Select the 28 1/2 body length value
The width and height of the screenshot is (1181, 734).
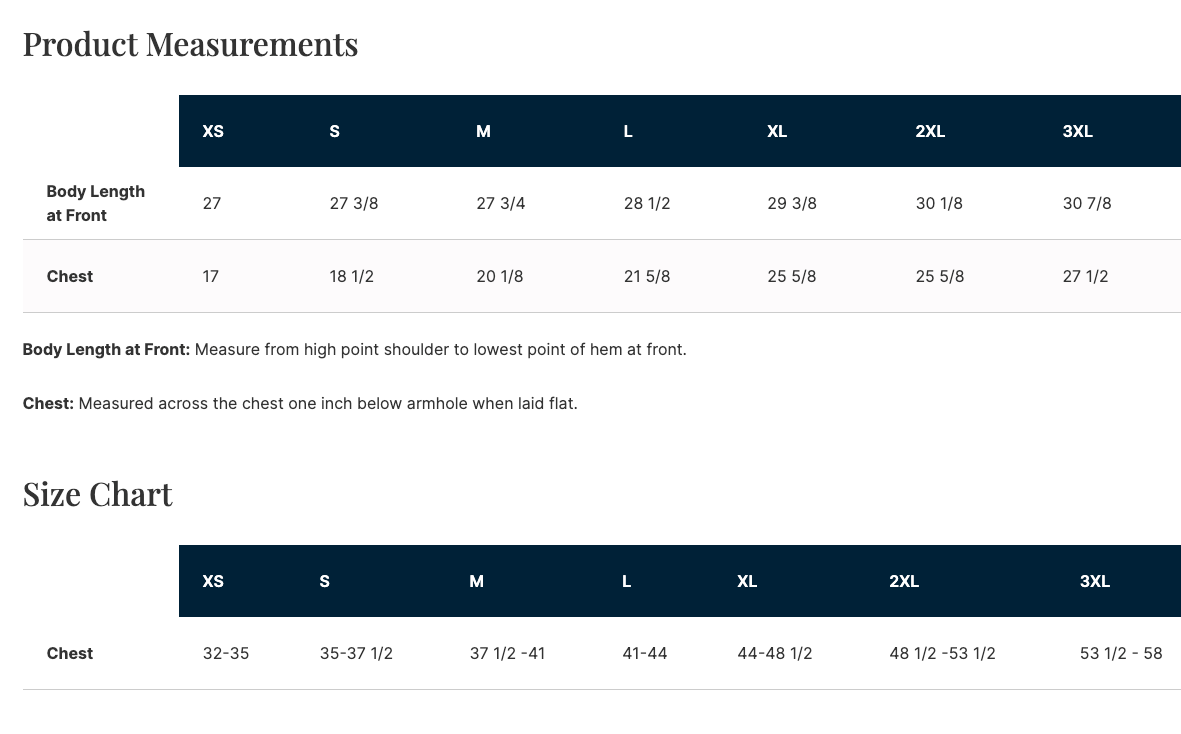[x=646, y=203]
